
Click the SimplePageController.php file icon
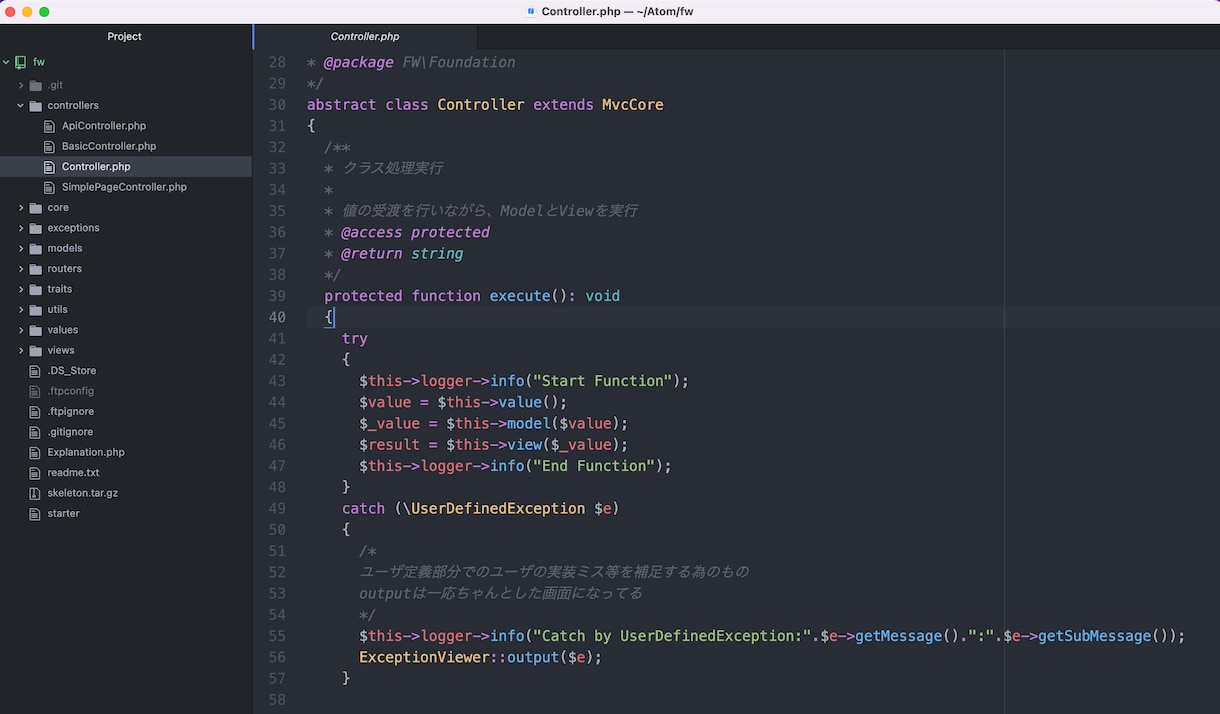(50, 187)
